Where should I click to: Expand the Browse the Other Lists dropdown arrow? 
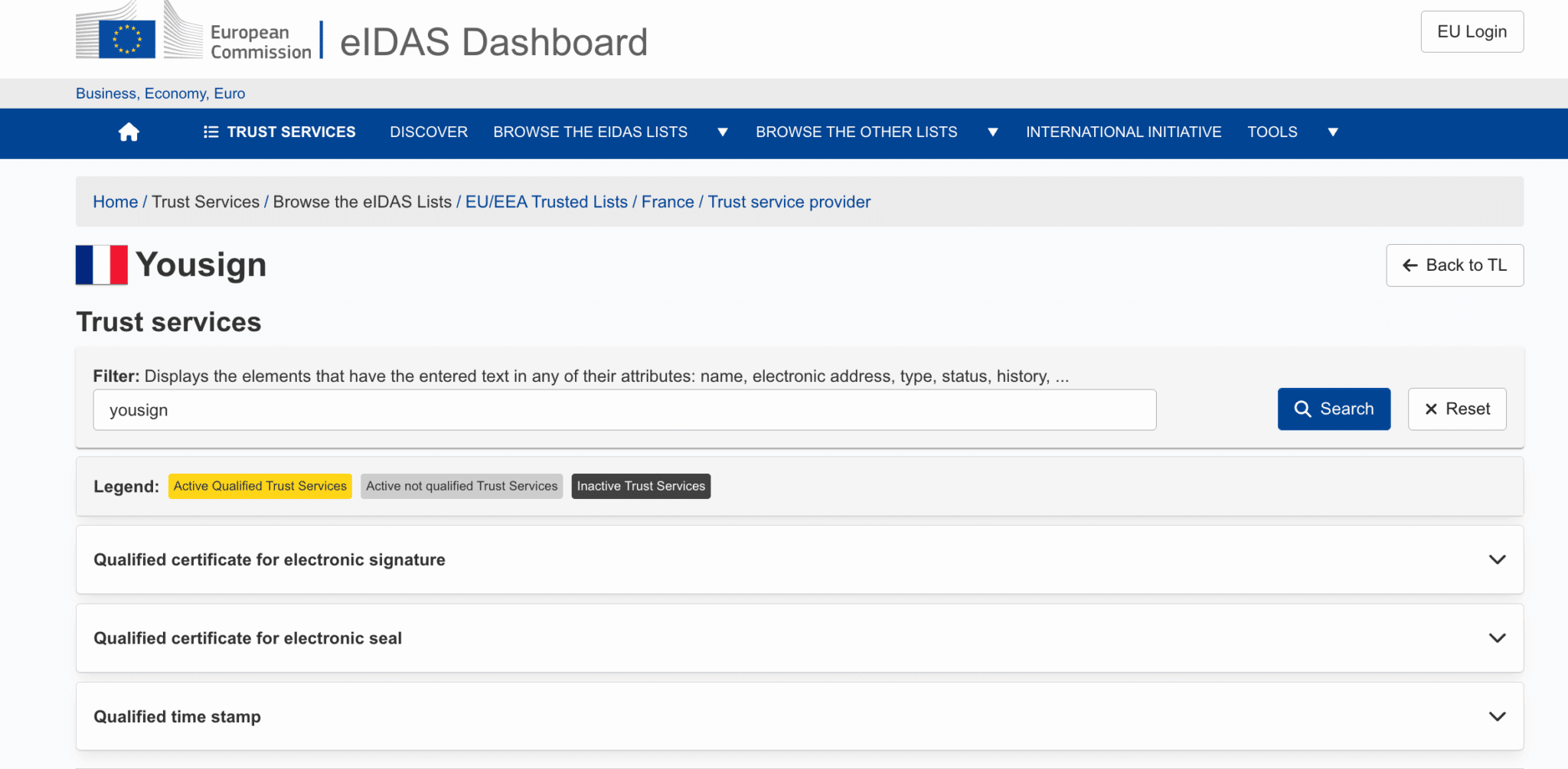pos(992,132)
